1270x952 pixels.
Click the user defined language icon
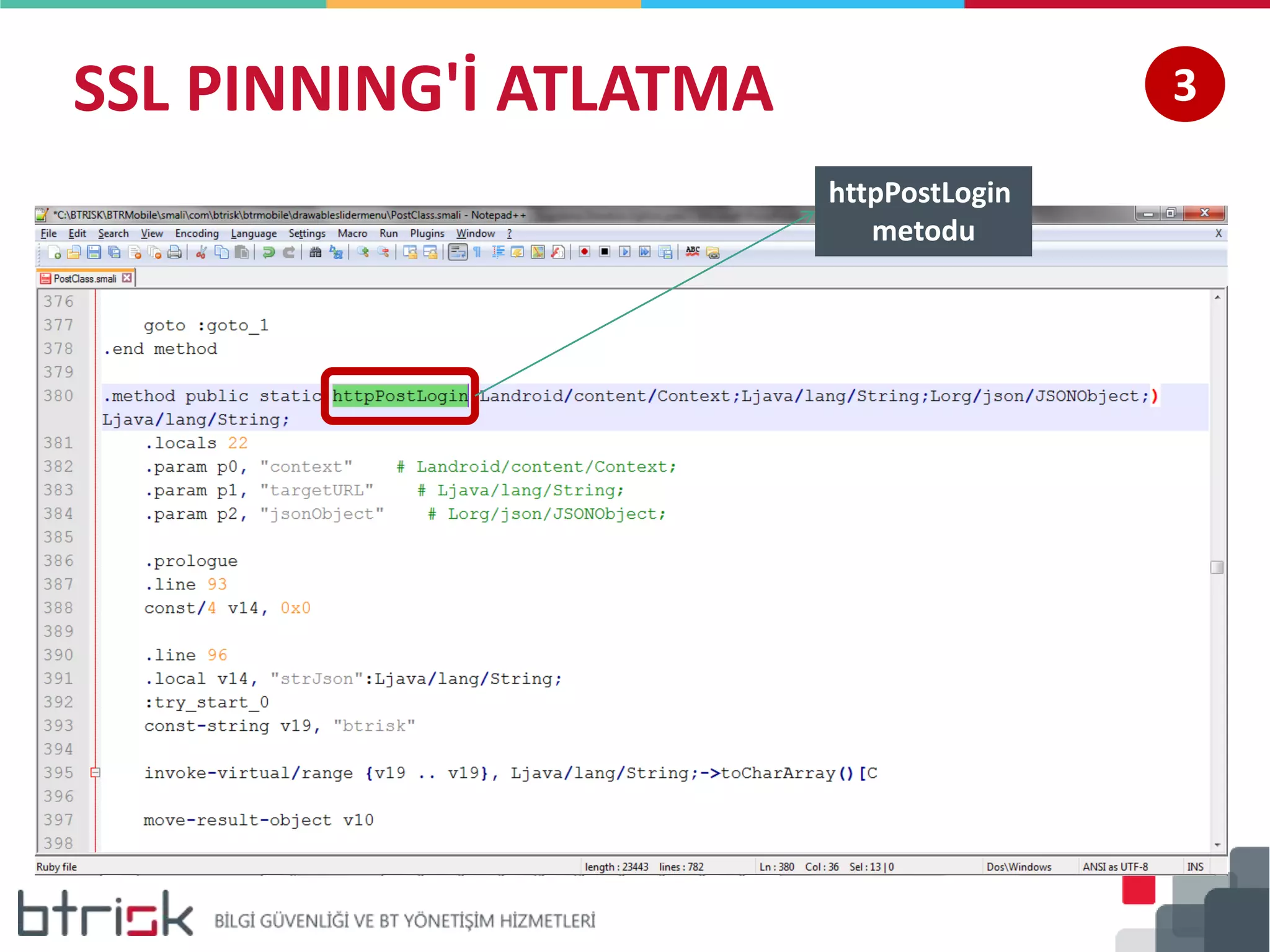[x=518, y=252]
